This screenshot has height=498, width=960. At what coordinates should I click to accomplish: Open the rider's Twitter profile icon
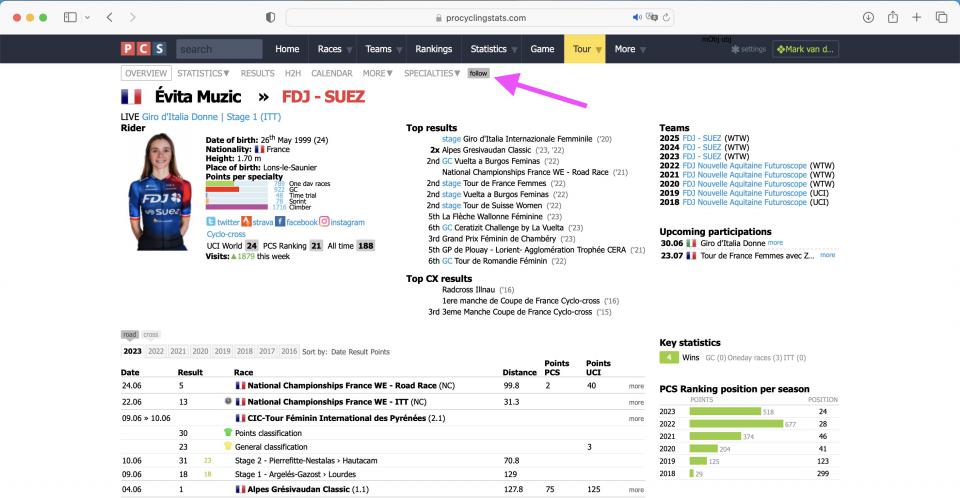[211, 222]
